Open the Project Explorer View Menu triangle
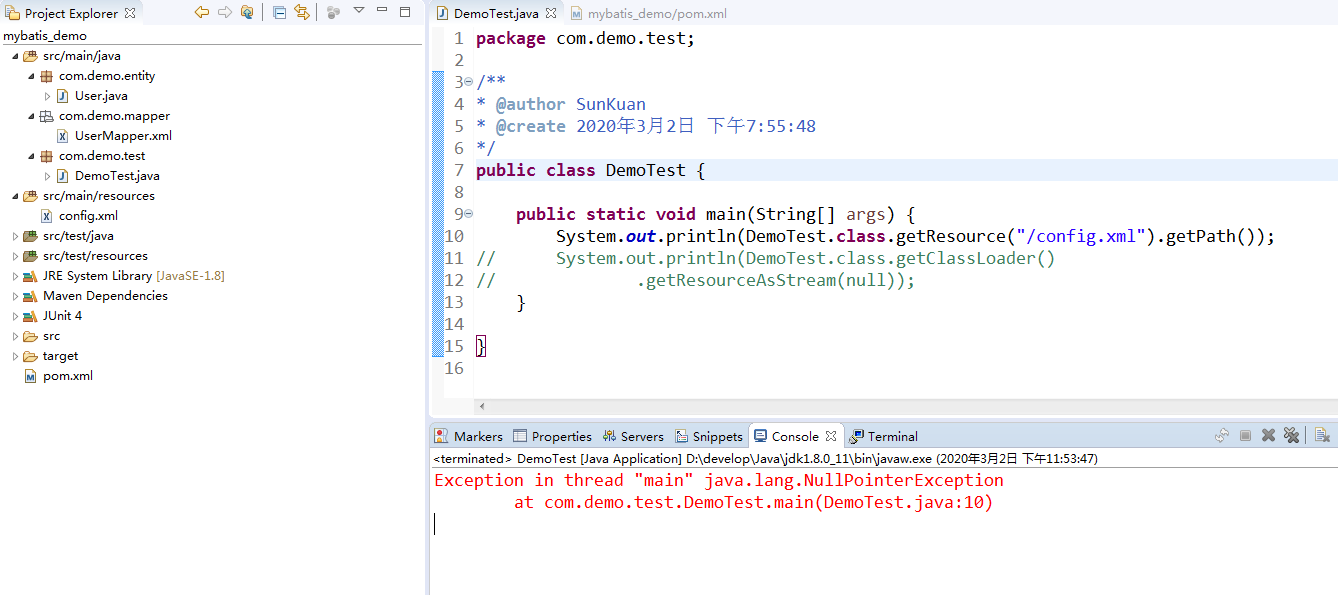Viewport: 1338px width, 595px height. [x=359, y=11]
